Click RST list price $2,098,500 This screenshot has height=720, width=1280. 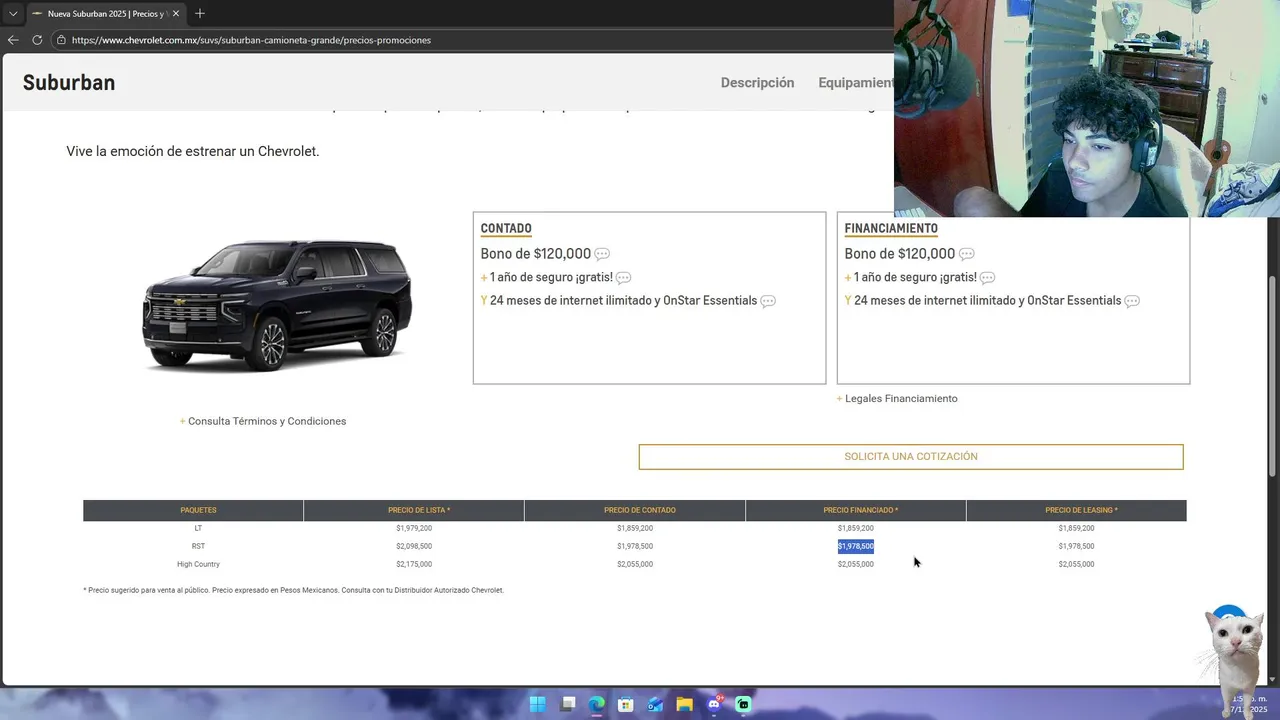[414, 546]
